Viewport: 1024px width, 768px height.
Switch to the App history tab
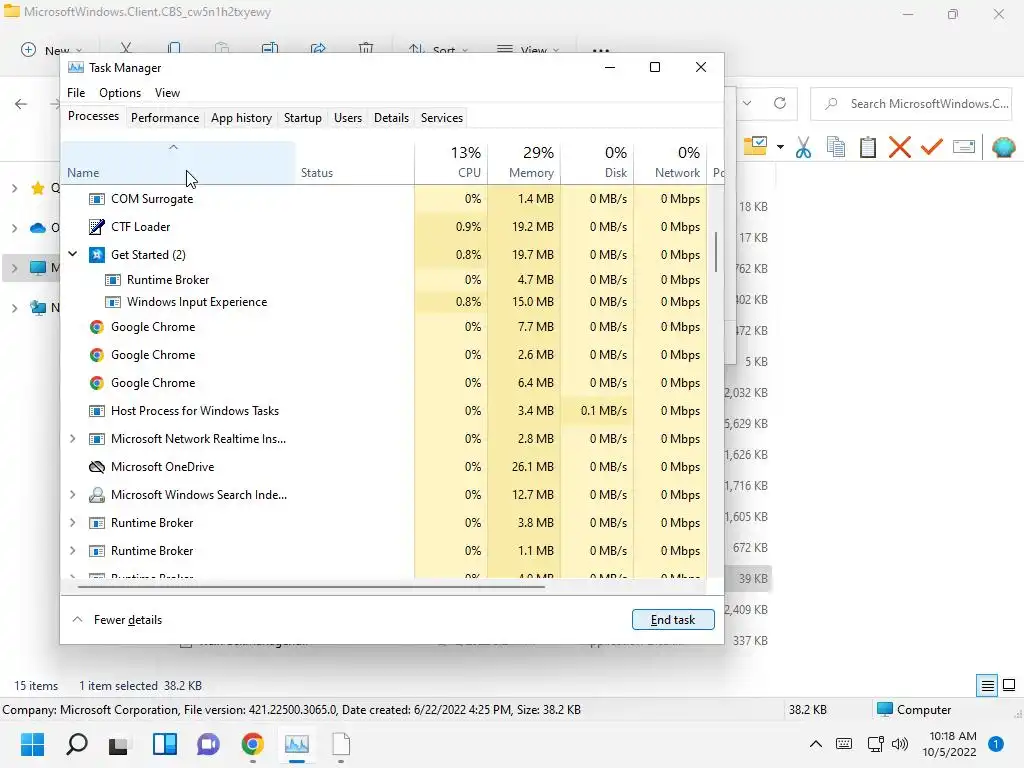(x=241, y=118)
